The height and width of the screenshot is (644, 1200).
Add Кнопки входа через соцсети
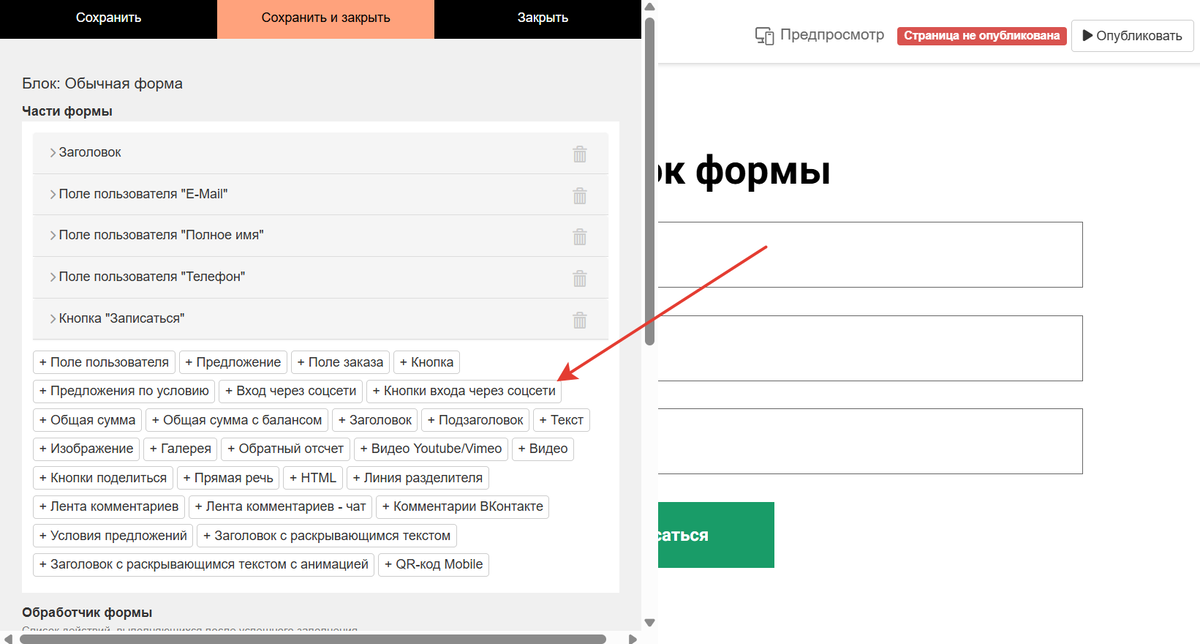click(x=464, y=391)
